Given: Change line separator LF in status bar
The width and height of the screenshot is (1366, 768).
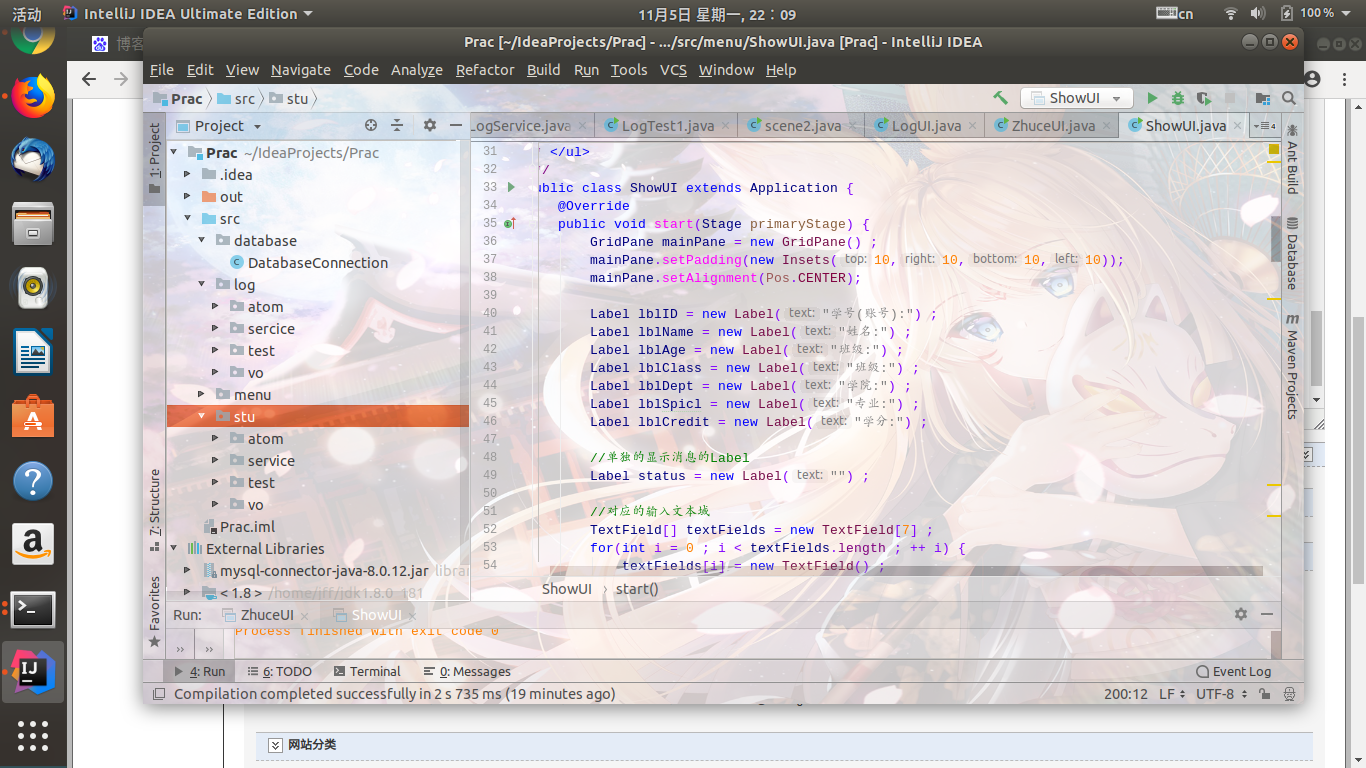Looking at the screenshot, I should [x=1172, y=694].
